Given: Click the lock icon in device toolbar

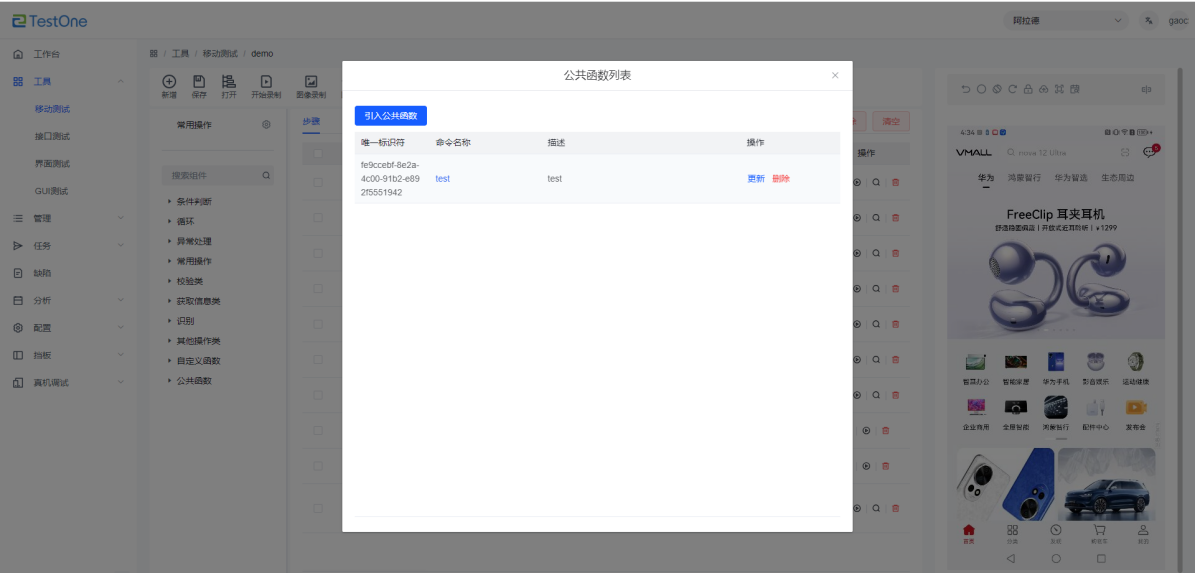Looking at the screenshot, I should click(1028, 89).
